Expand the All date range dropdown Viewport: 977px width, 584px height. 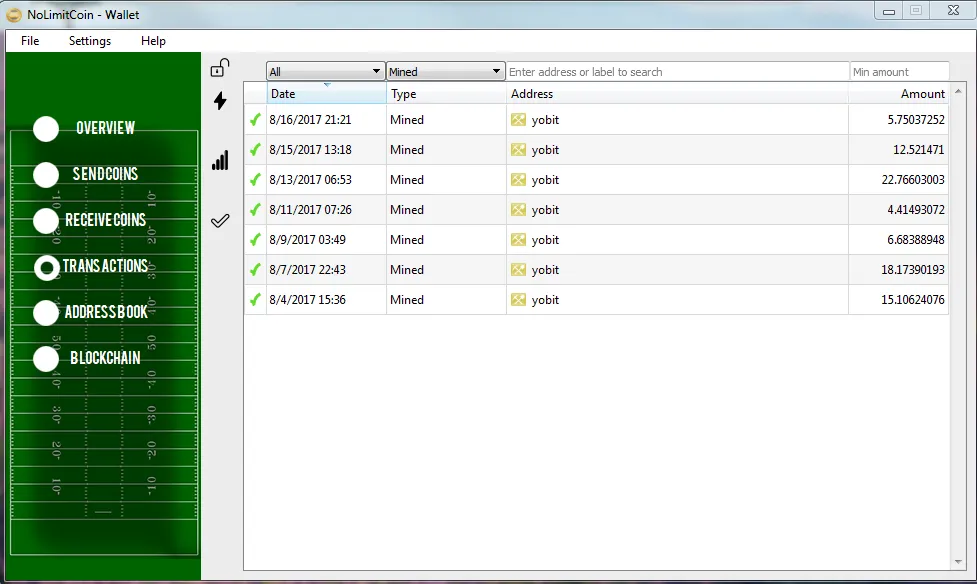[x=325, y=72]
